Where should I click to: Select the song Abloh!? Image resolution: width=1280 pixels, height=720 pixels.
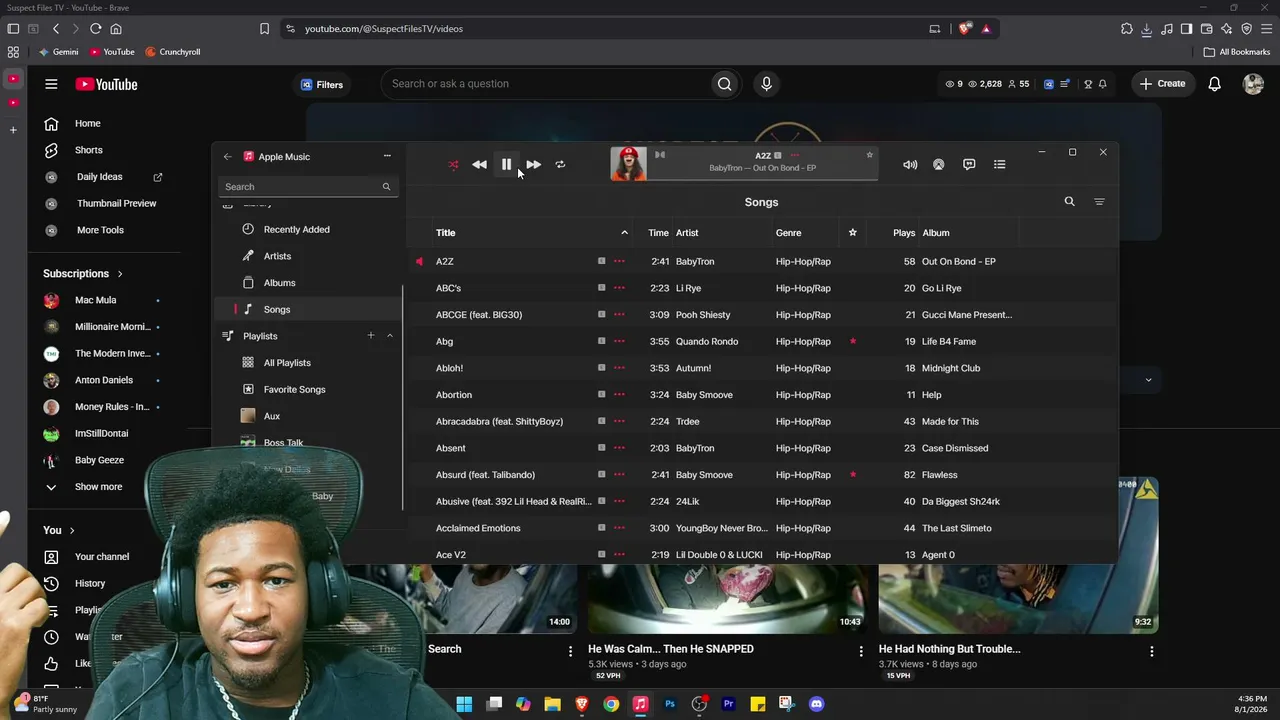(x=449, y=368)
